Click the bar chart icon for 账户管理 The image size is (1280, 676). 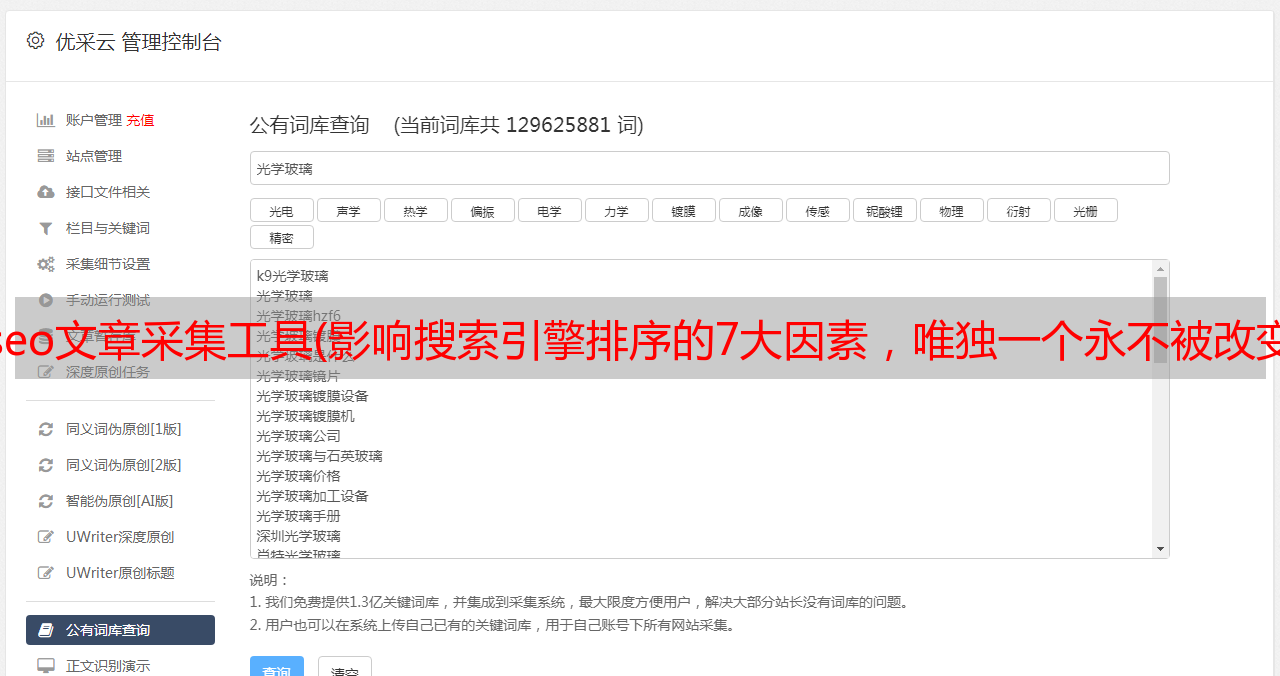tap(45, 120)
